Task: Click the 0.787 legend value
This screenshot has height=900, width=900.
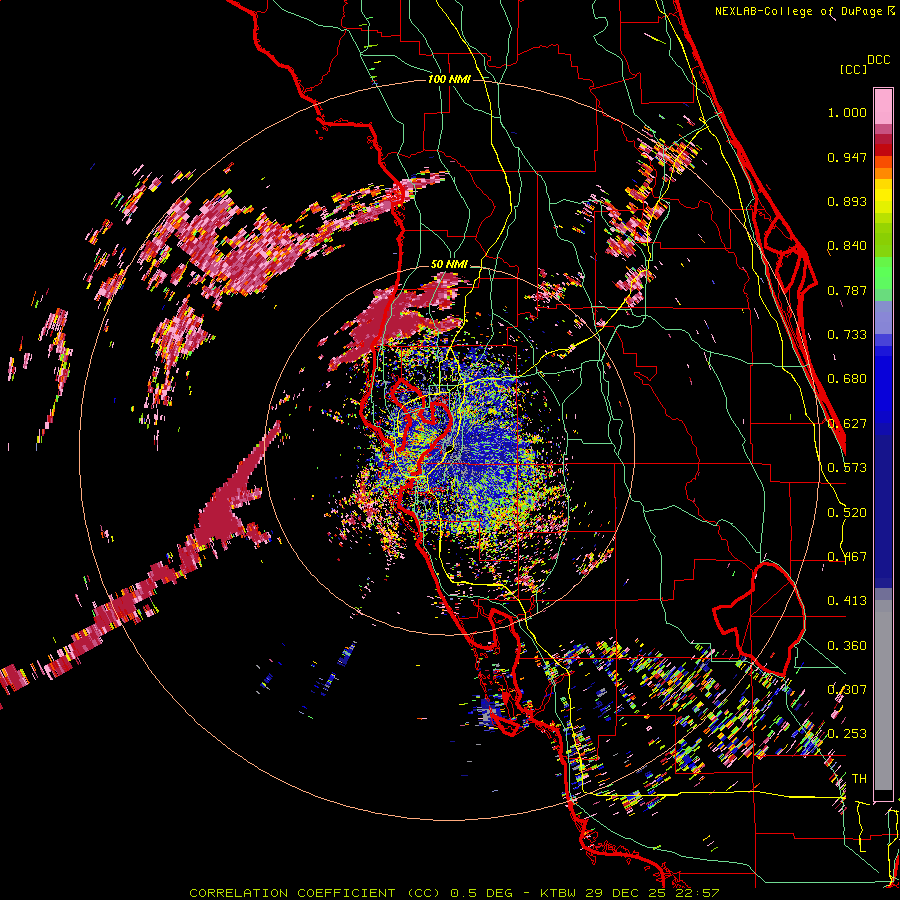Action: [x=847, y=290]
